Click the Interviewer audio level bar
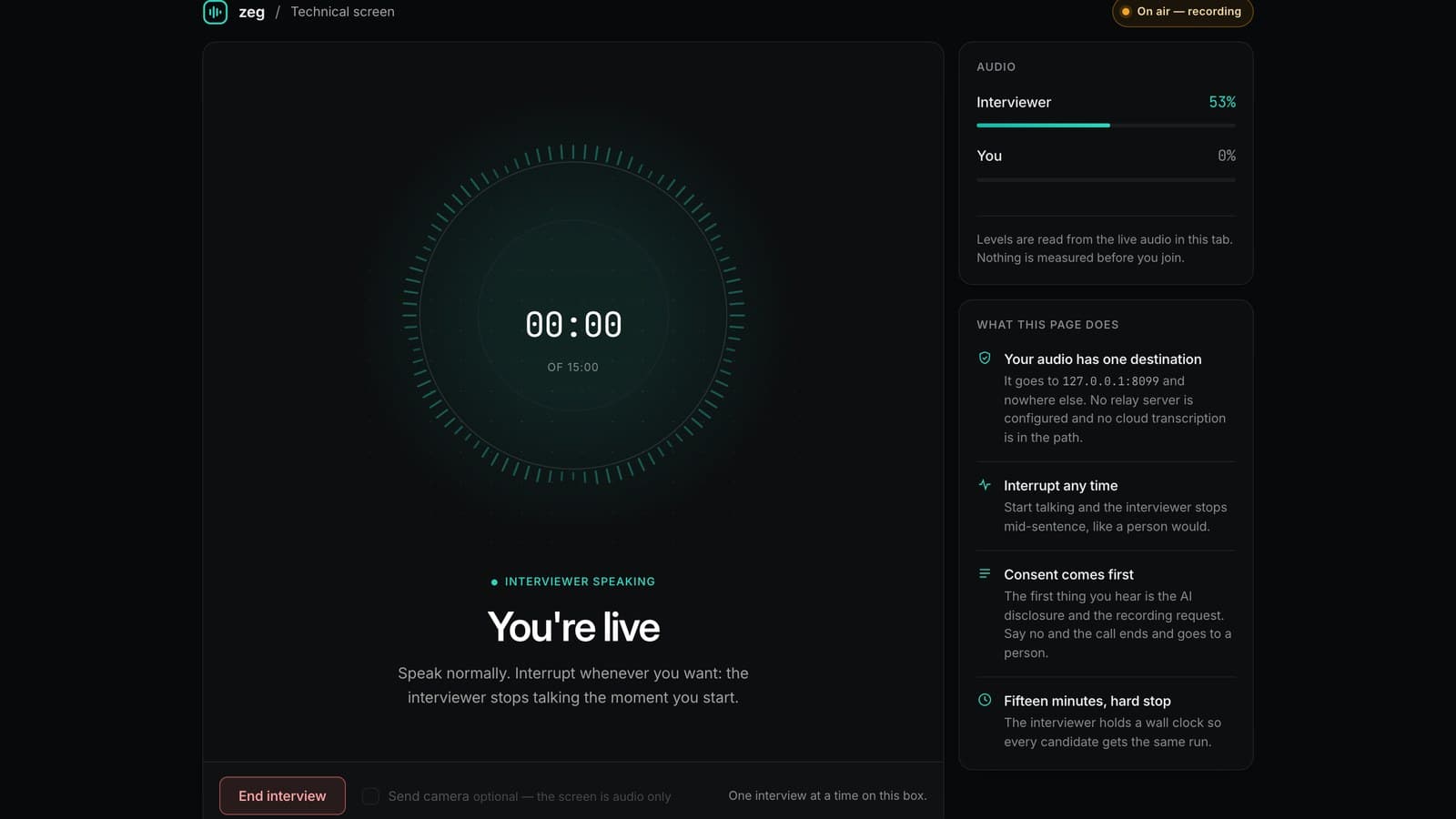The width and height of the screenshot is (1456, 819). pos(1106,126)
